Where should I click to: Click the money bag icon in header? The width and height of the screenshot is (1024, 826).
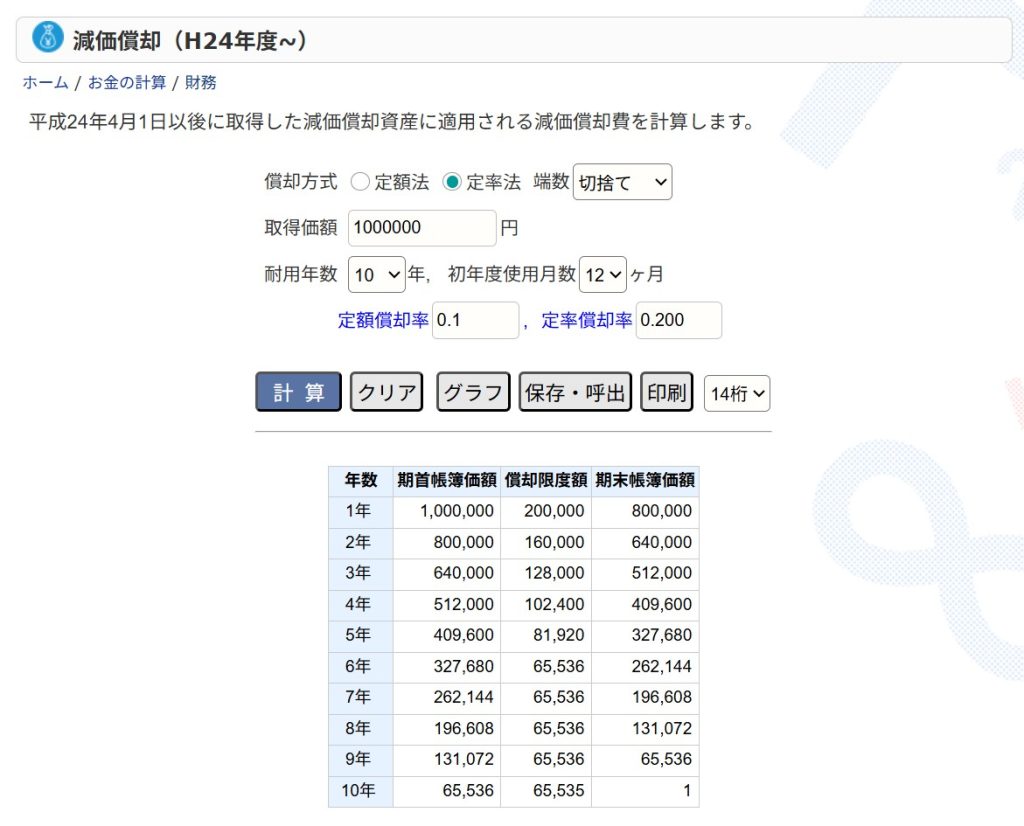[48, 38]
